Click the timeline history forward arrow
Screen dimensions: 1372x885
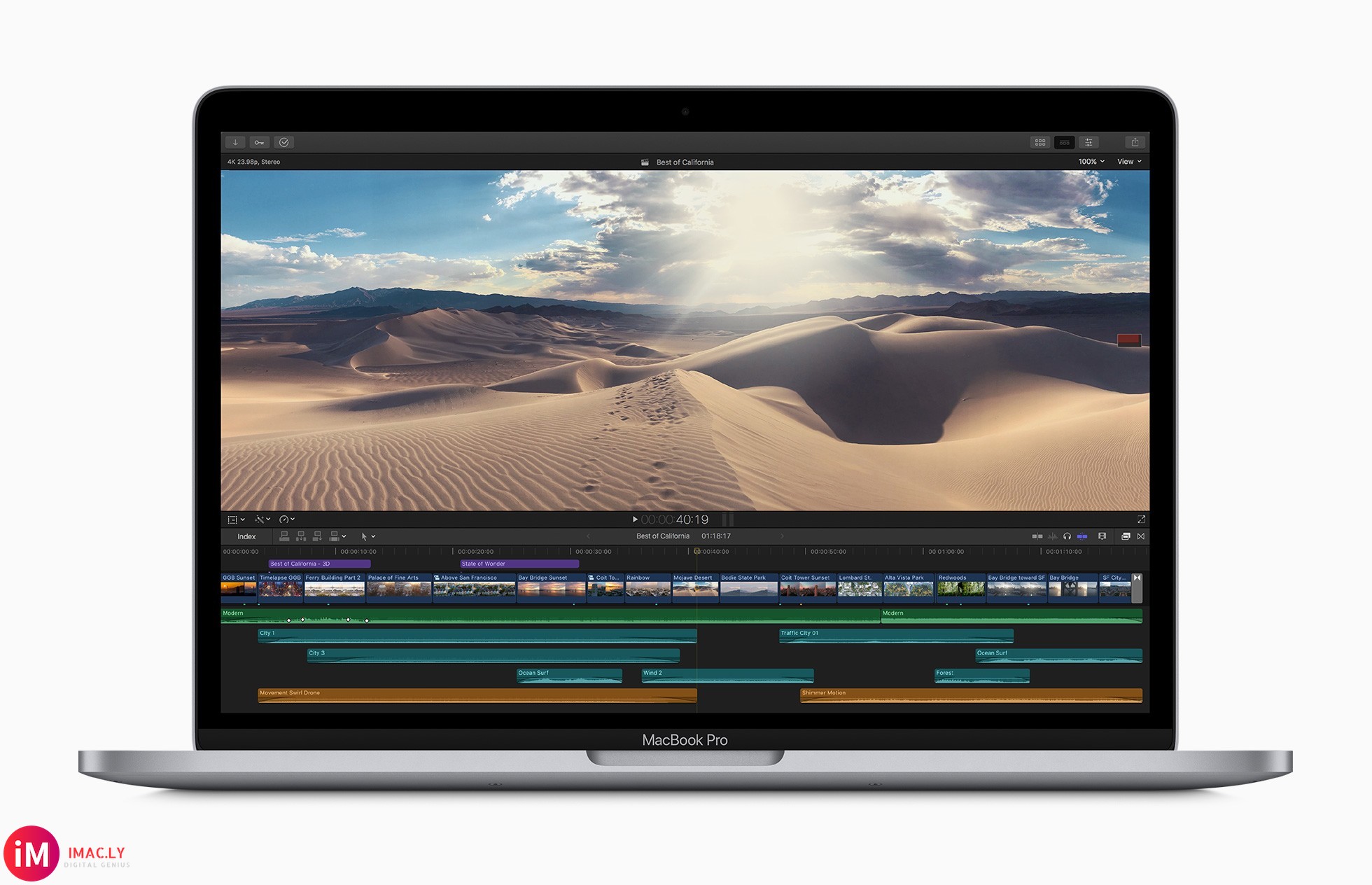pyautogui.click(x=782, y=536)
